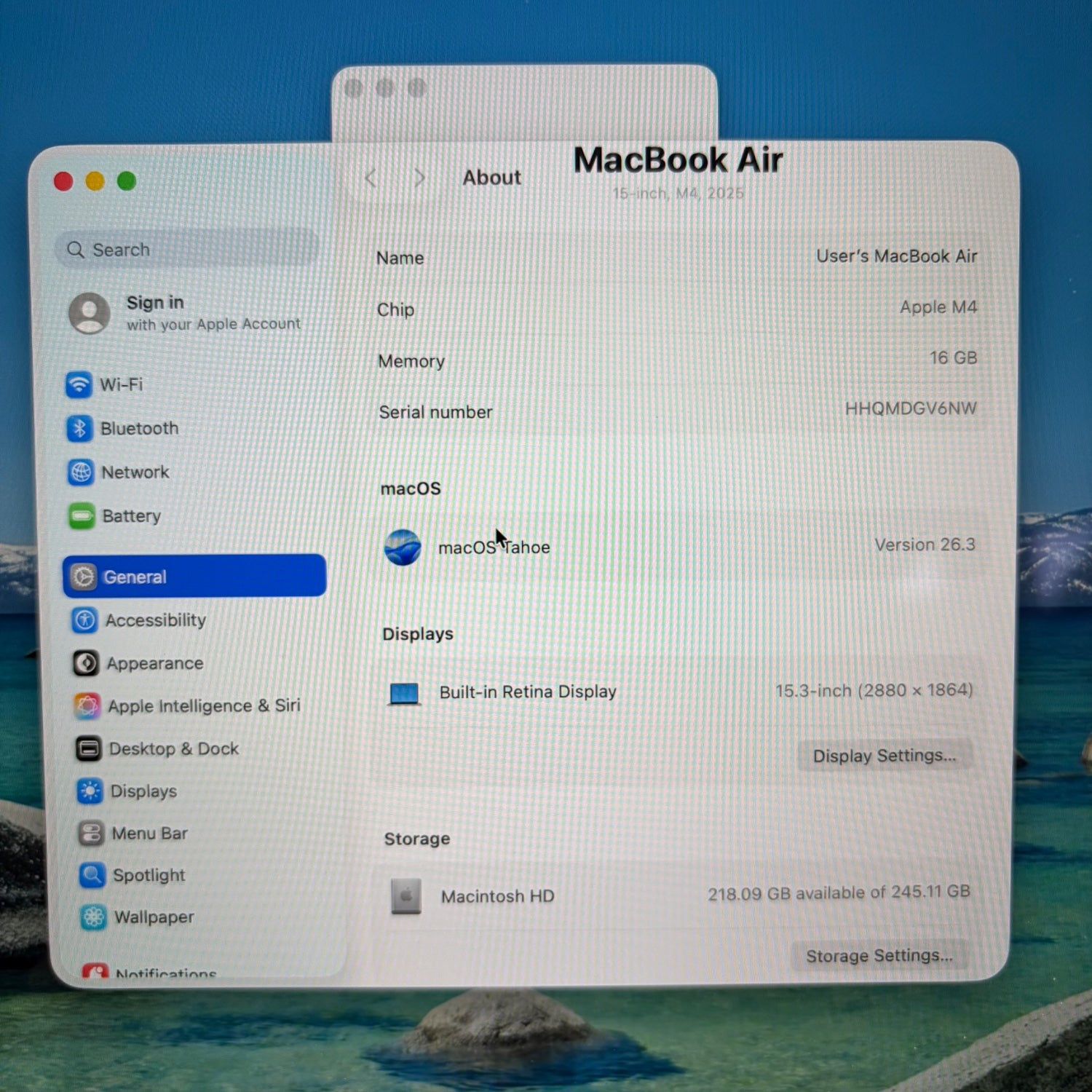Open Network globe icon
This screenshot has width=1092, height=1092.
[81, 472]
